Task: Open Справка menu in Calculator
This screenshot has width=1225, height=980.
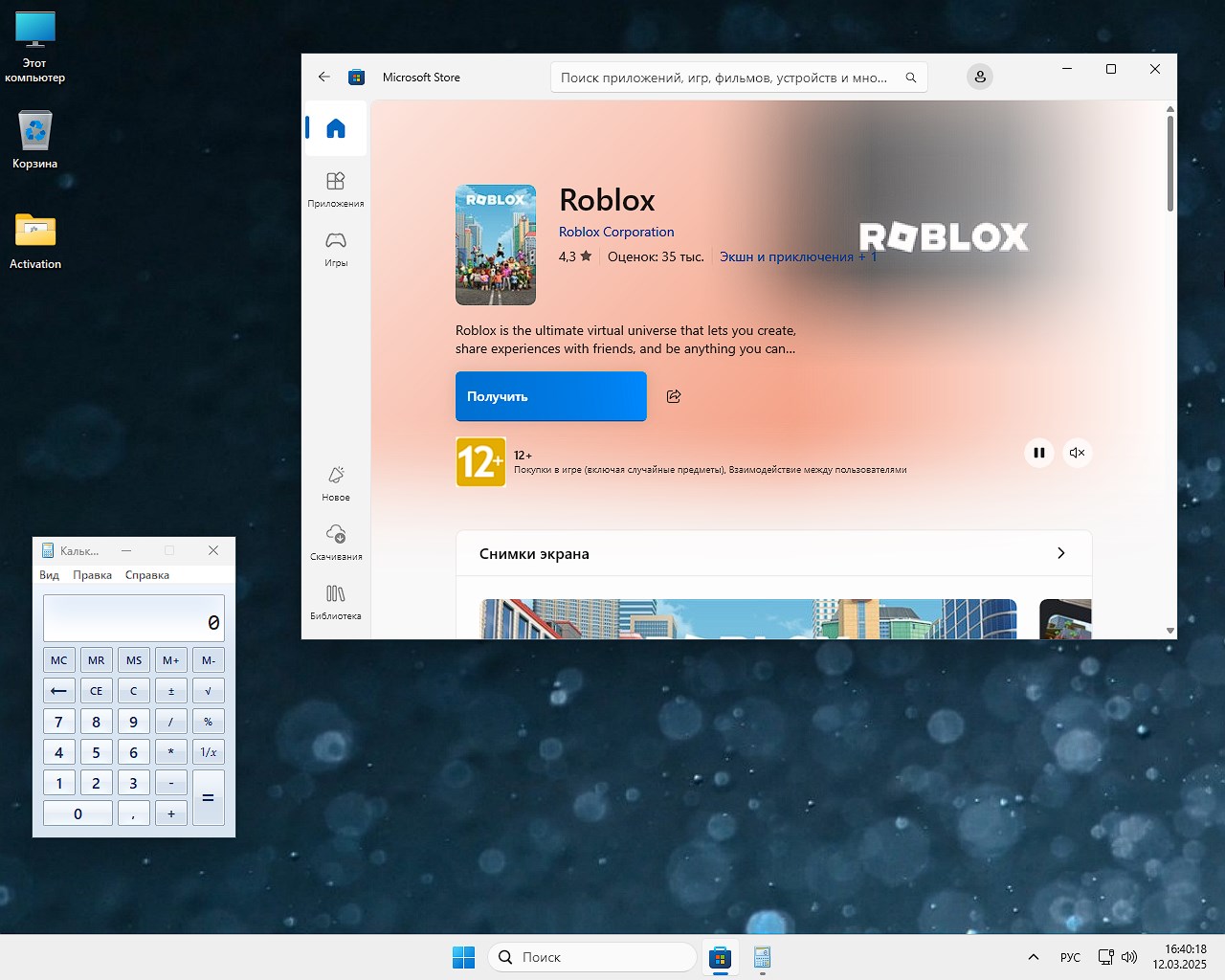Action: tap(147, 575)
